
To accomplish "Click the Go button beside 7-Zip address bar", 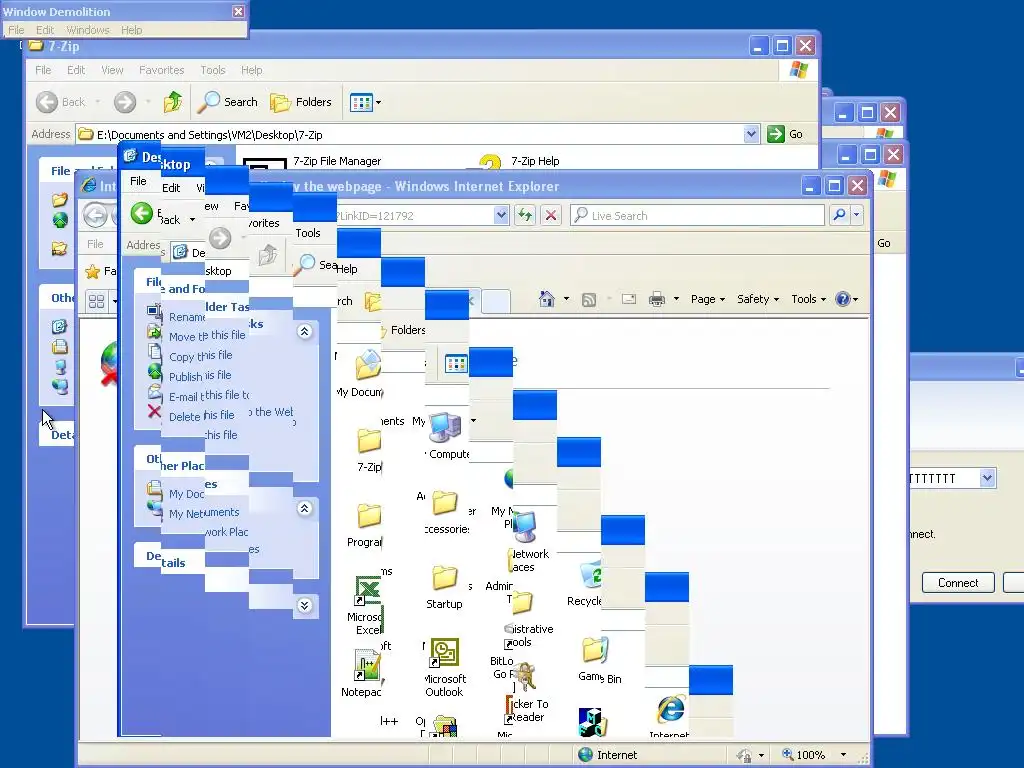I will tap(785, 134).
